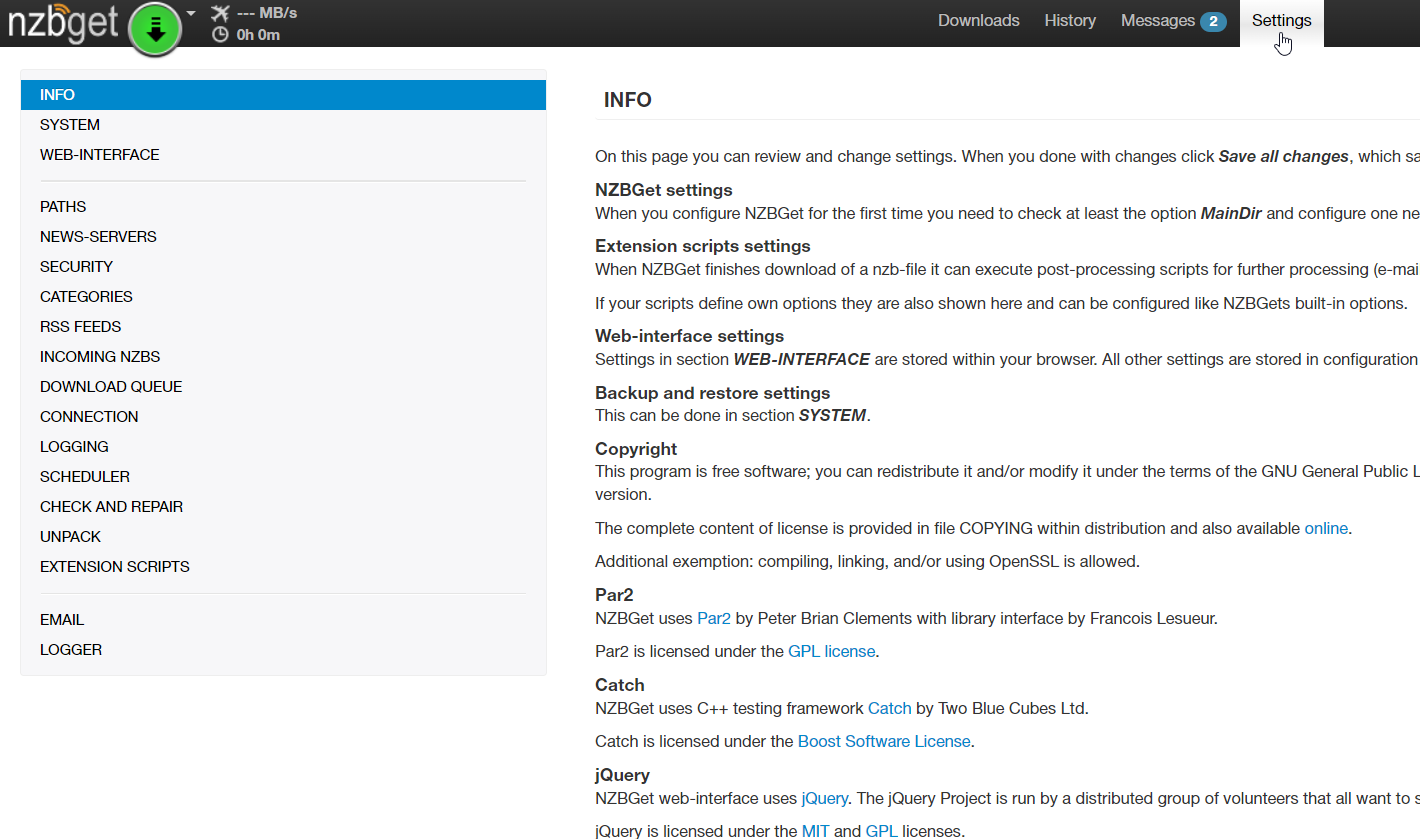The width and height of the screenshot is (1420, 839).
Task: Go to the INCOMING NZBS section
Action: (283, 357)
